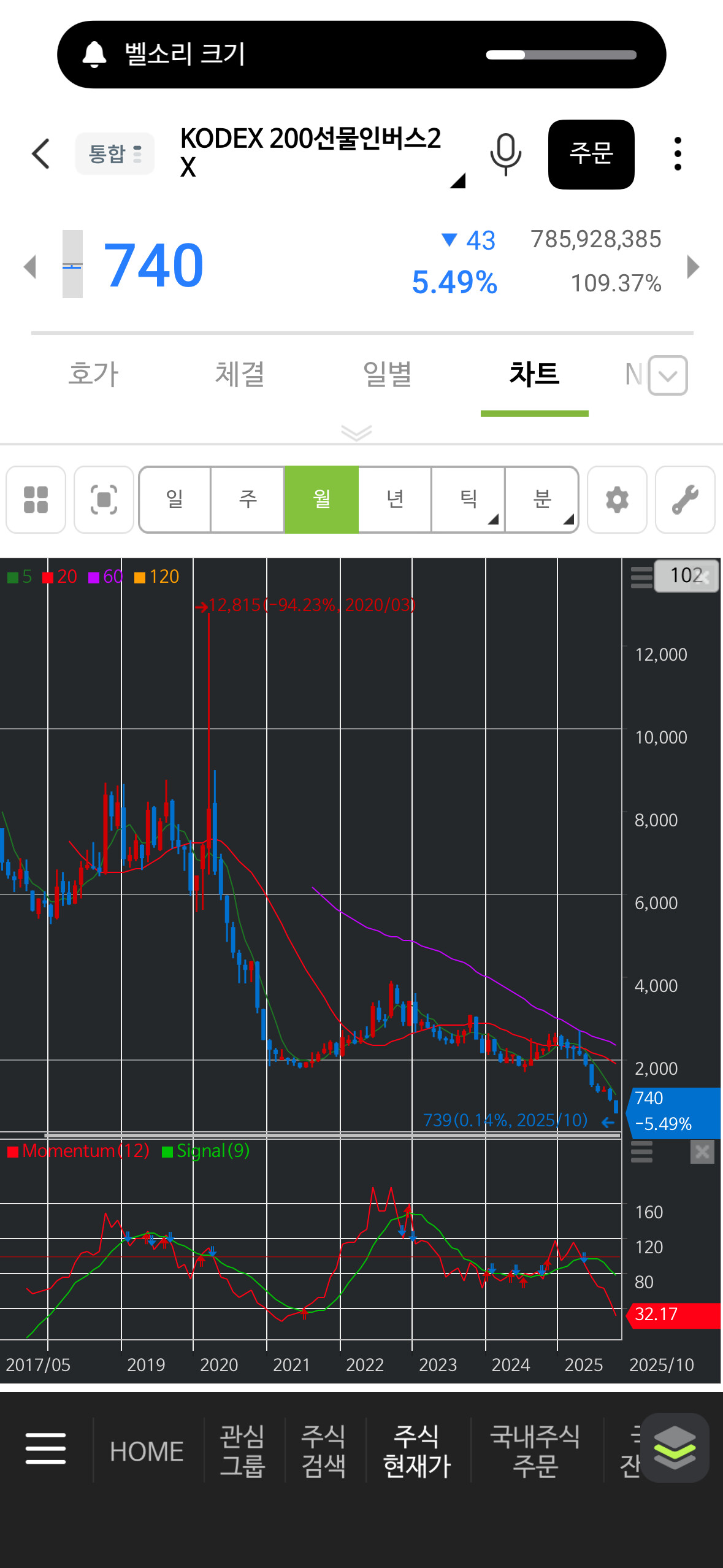Select the 월 monthly period
This screenshot has height=1568, width=723.
coord(322,499)
